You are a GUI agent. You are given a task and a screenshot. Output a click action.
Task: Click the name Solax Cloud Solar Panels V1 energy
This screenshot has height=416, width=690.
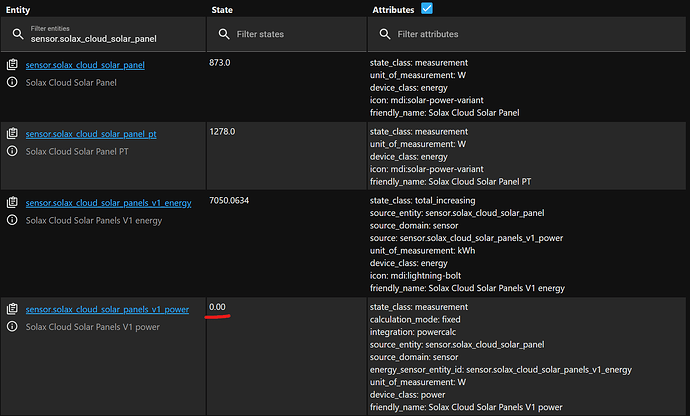tap(94, 221)
